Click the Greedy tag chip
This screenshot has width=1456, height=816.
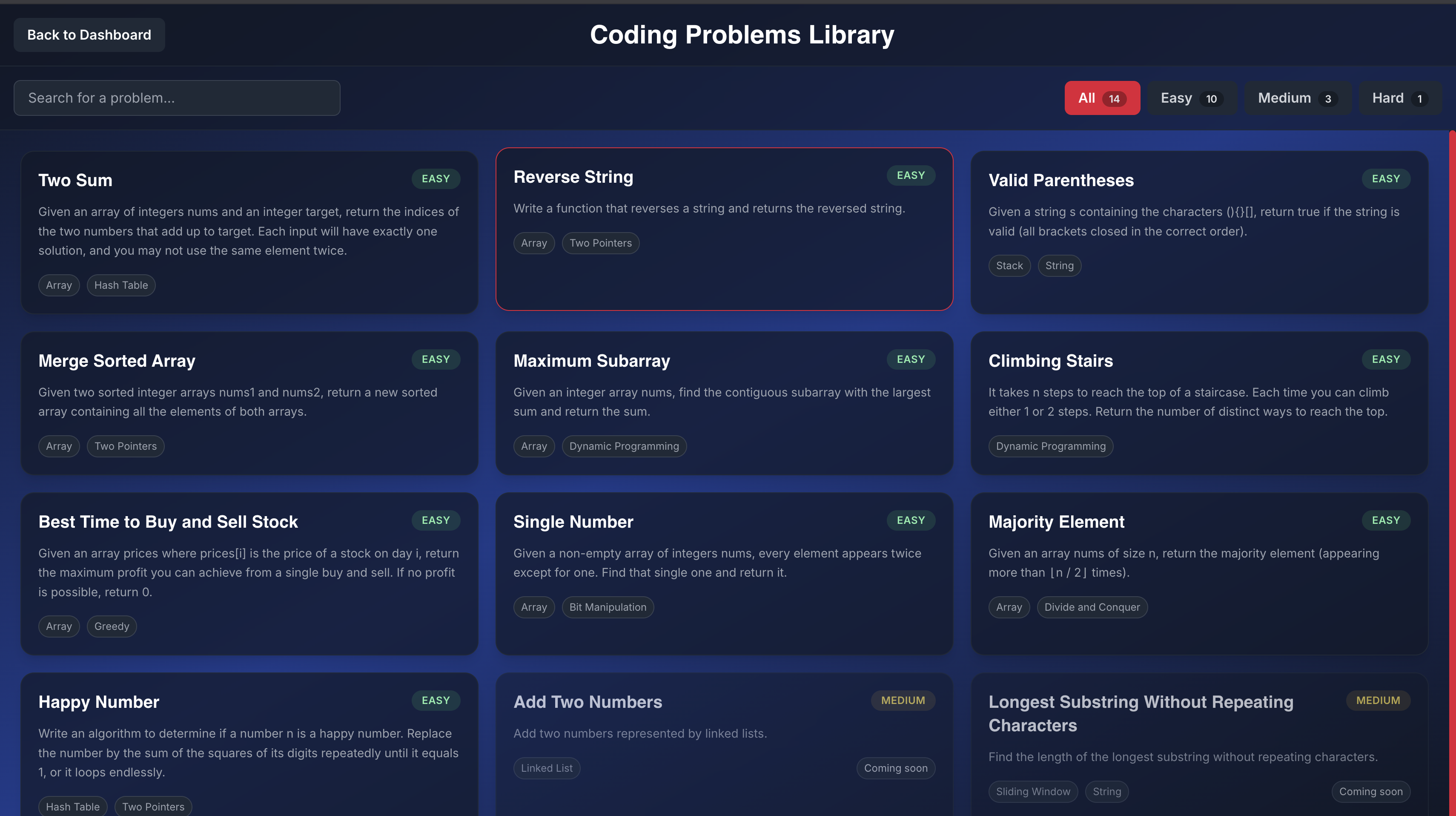(x=112, y=626)
